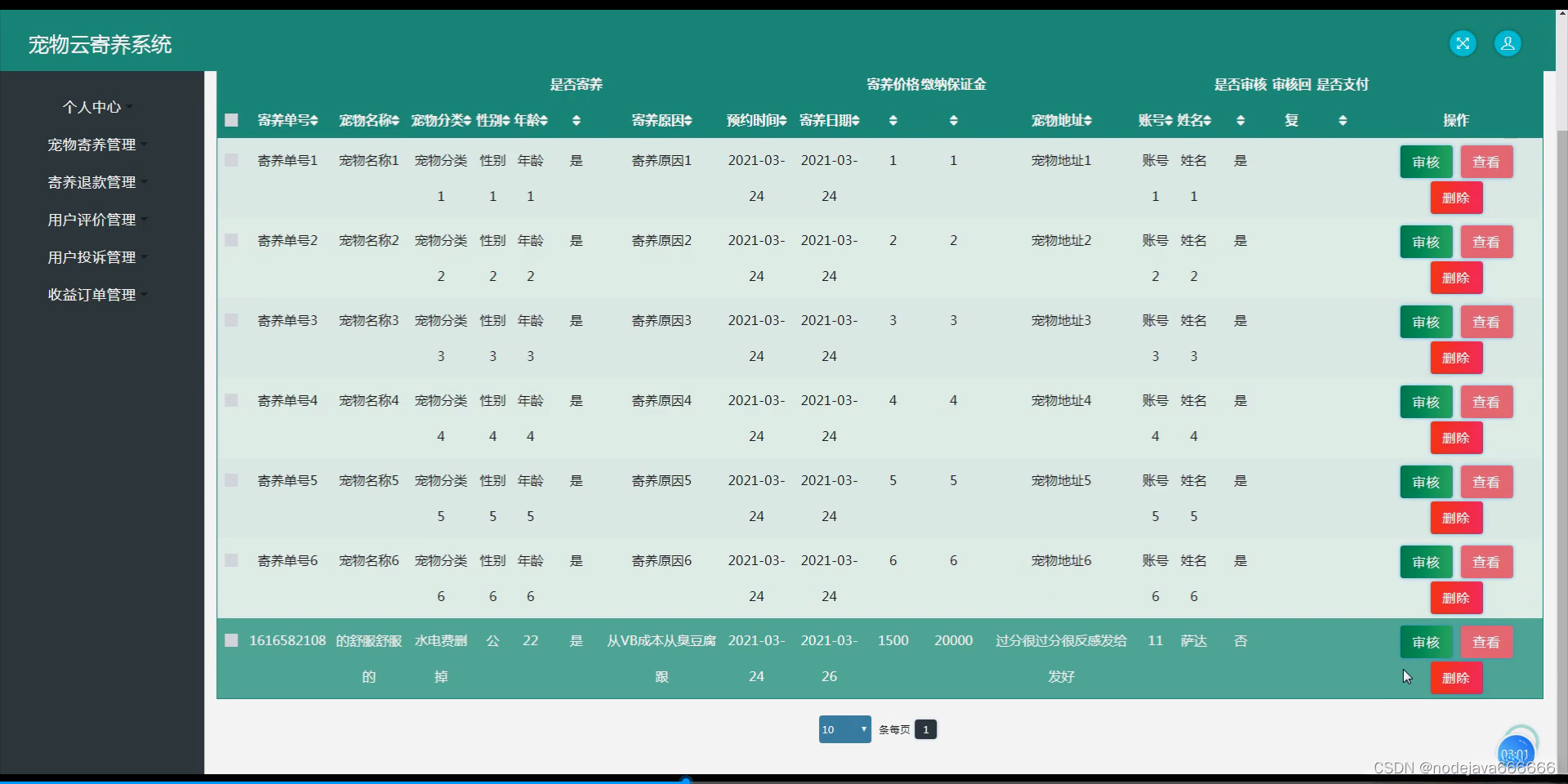Sort by 宠物分类 column arrows
Viewport: 1568px width, 784px height.
click(x=467, y=121)
